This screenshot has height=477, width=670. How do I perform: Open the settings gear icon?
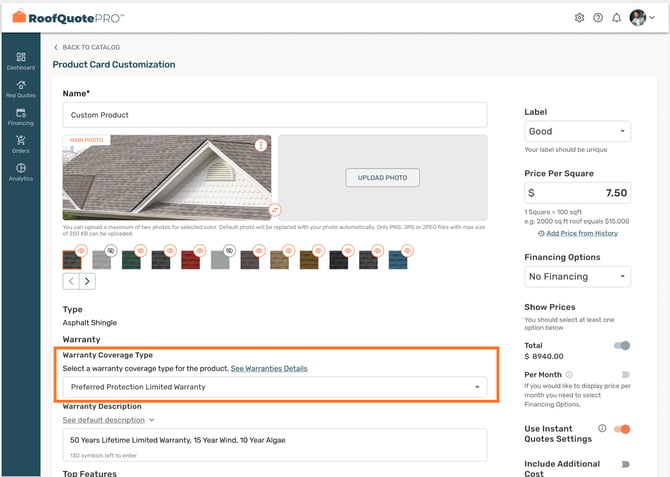coord(579,18)
